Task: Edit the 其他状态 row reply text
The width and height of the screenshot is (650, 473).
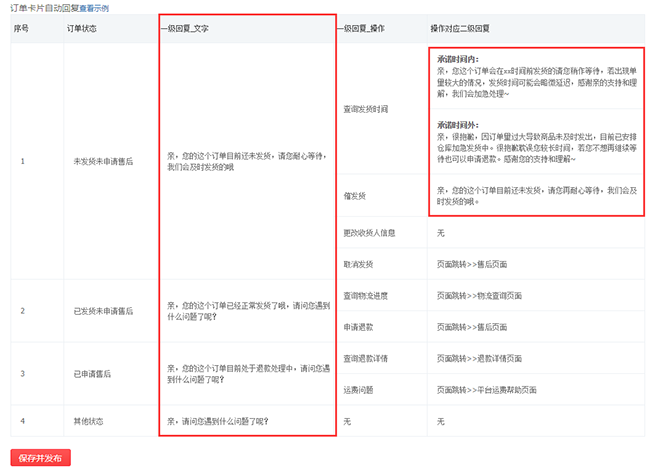Action: [218, 420]
